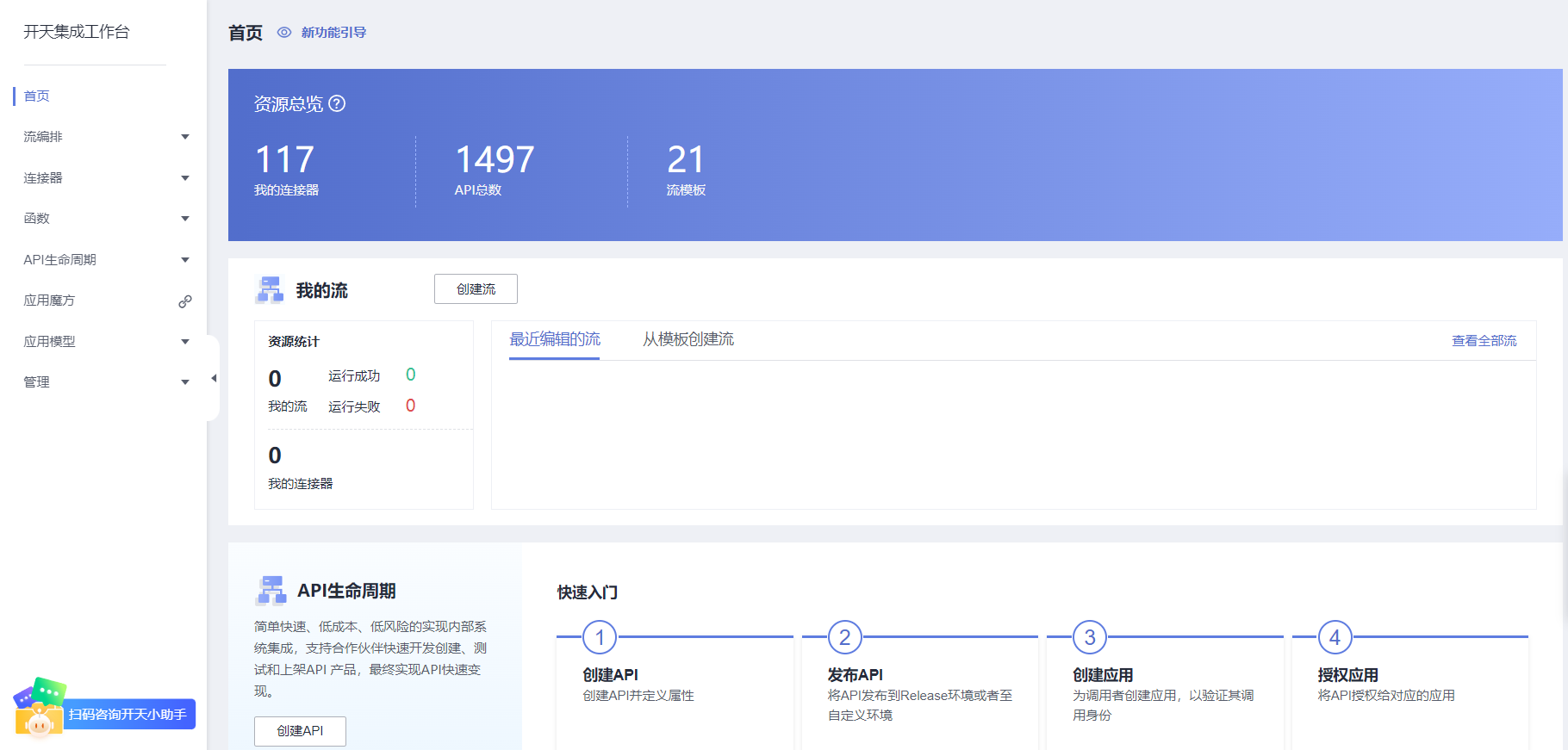The width and height of the screenshot is (1568, 750).
Task: Click step 4 circle for 授权应用
Action: tap(1335, 638)
